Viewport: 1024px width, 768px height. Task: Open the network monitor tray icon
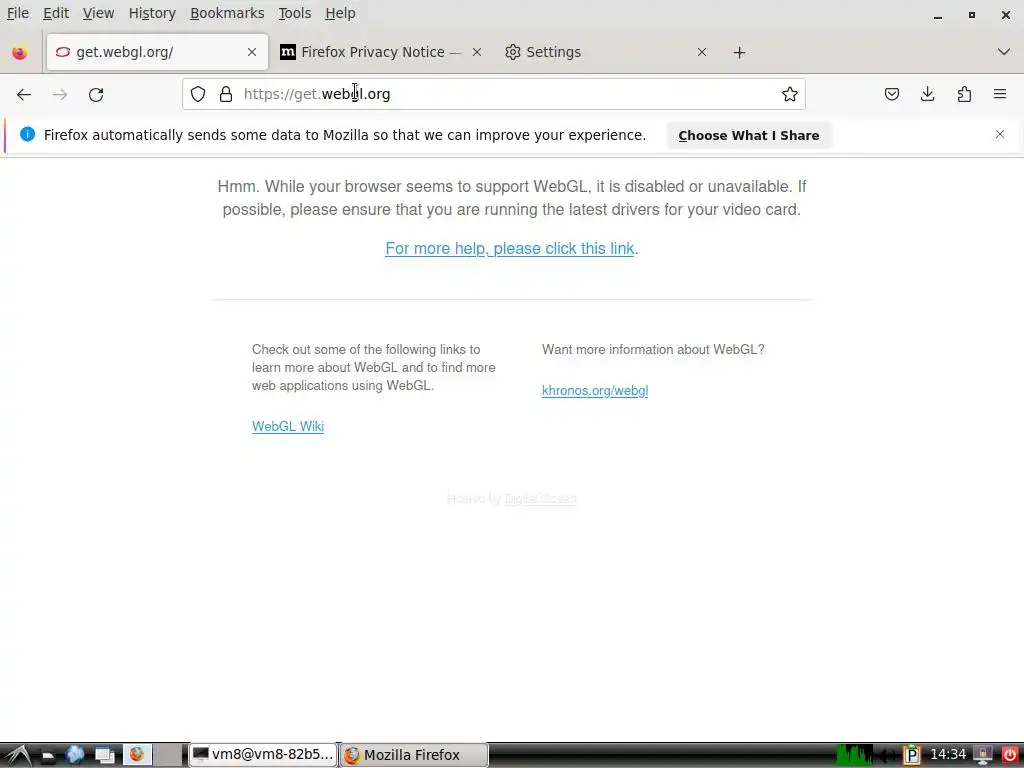pyautogui.click(x=983, y=755)
